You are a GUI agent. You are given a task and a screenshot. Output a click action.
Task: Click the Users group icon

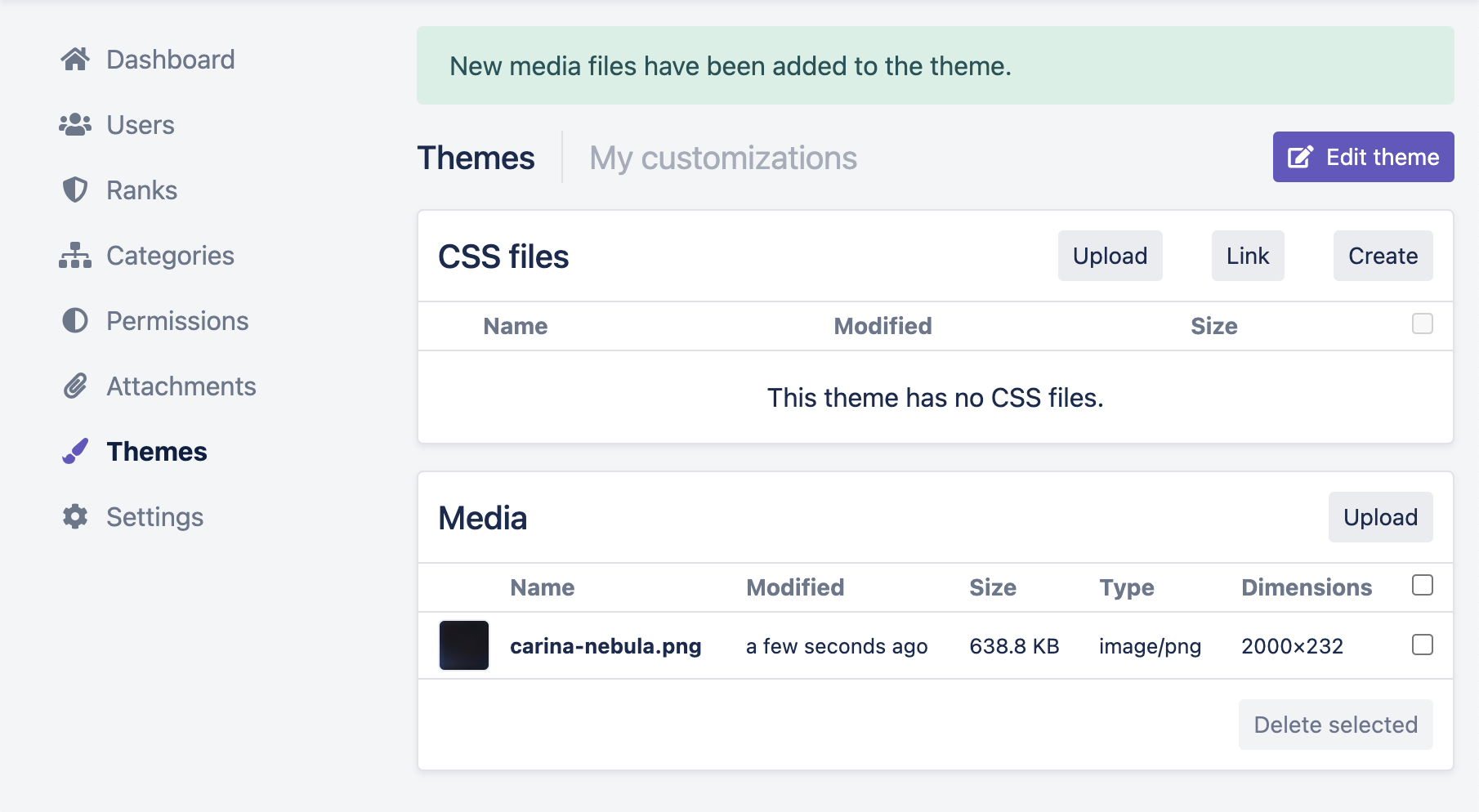(75, 125)
